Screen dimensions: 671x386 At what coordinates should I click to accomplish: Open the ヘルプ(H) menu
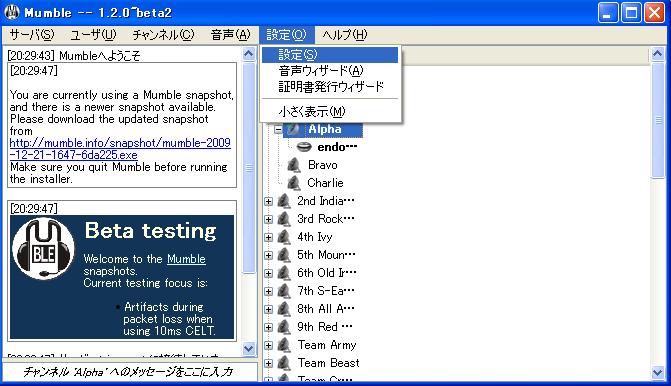tap(344, 35)
